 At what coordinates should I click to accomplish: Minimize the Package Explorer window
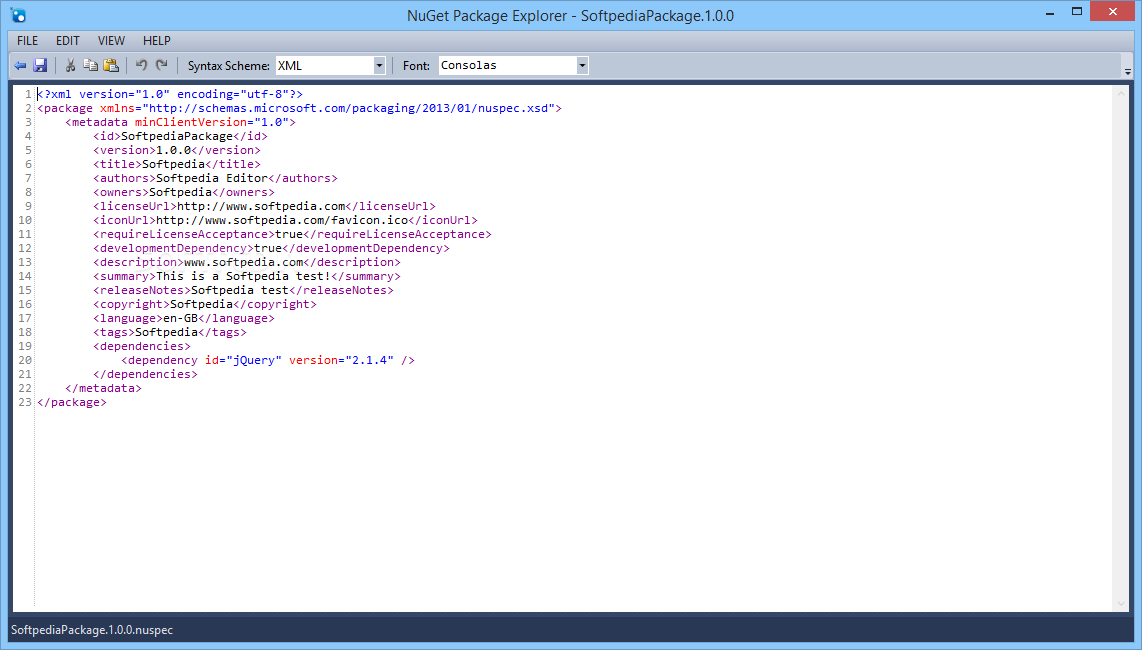(x=1050, y=12)
